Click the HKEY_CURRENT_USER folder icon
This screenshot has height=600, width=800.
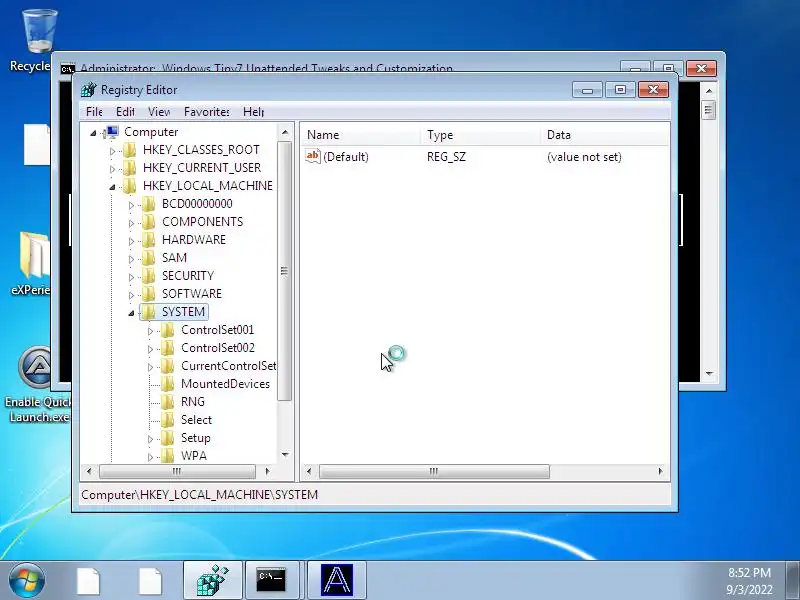130,168
